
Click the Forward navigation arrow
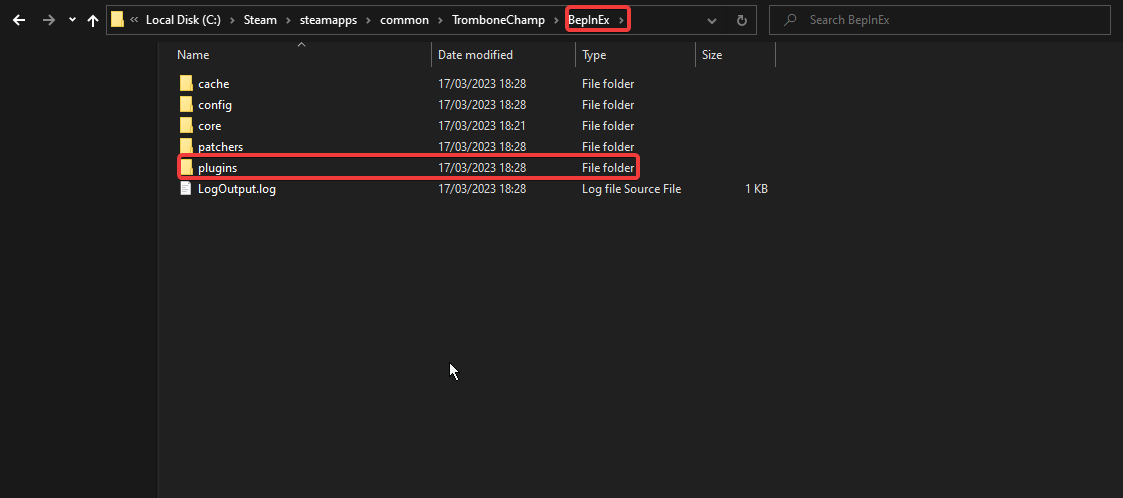(x=48, y=20)
